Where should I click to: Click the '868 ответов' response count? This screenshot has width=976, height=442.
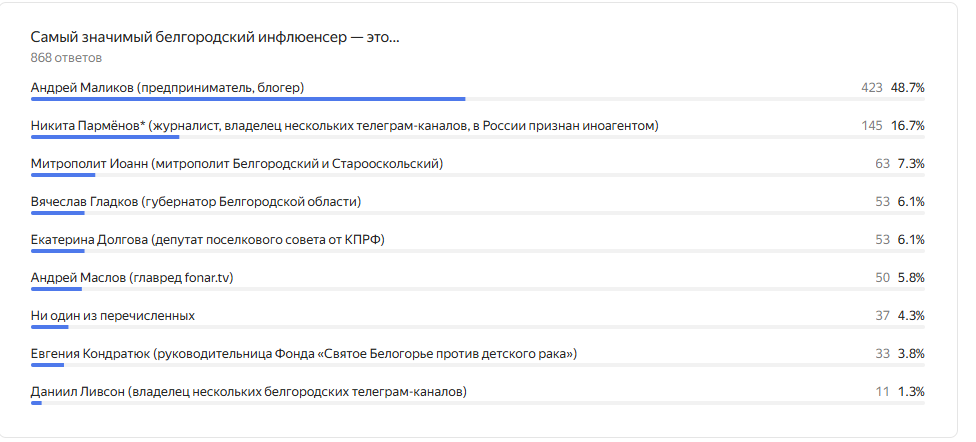coord(66,58)
